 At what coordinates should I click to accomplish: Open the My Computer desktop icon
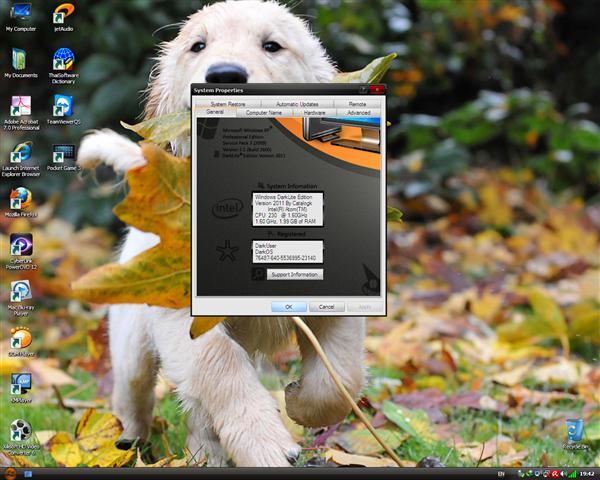(x=20, y=13)
